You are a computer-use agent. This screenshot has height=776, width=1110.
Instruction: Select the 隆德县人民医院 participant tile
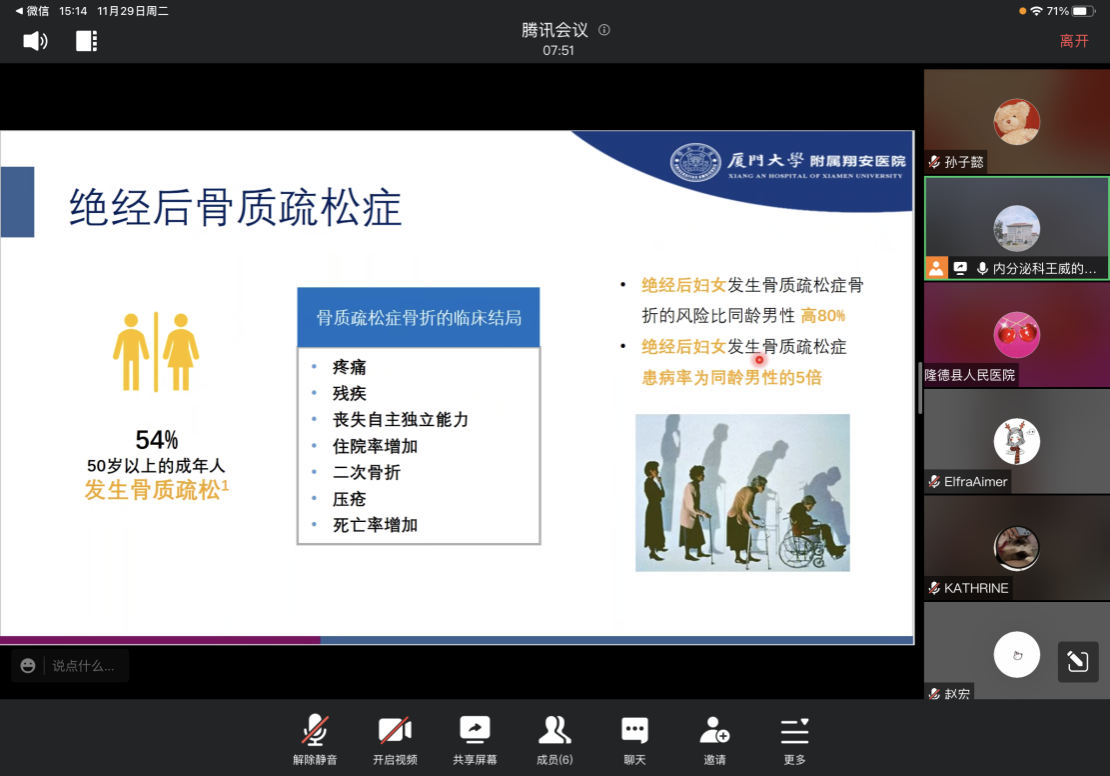pyautogui.click(x=1016, y=335)
